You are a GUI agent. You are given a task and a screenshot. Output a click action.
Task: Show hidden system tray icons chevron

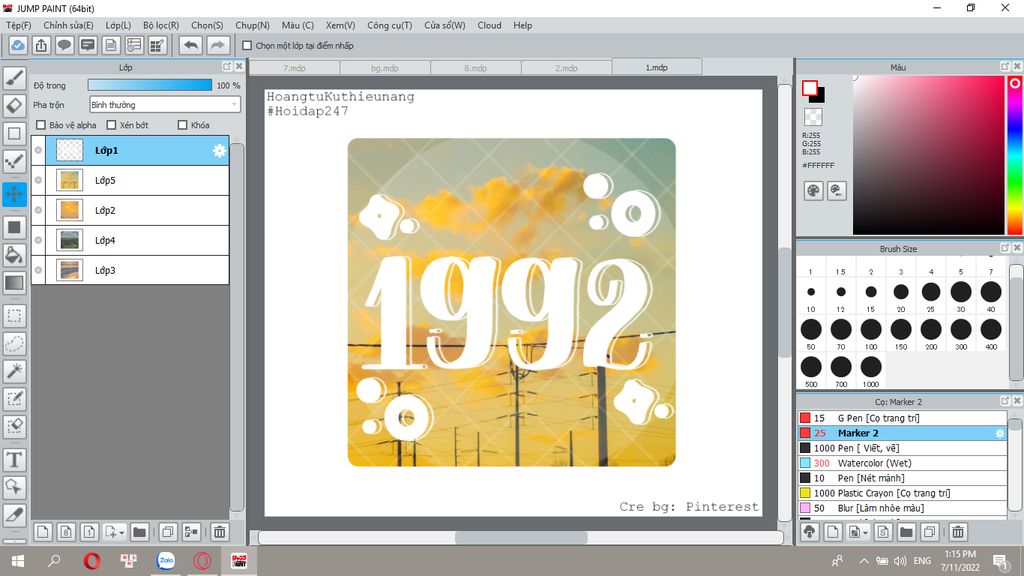pyautogui.click(x=863, y=561)
